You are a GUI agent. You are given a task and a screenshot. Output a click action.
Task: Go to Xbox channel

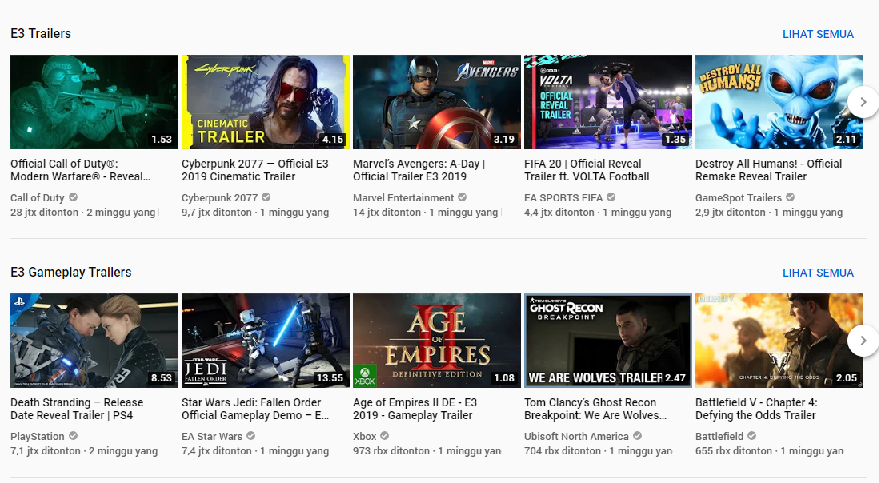click(x=365, y=436)
